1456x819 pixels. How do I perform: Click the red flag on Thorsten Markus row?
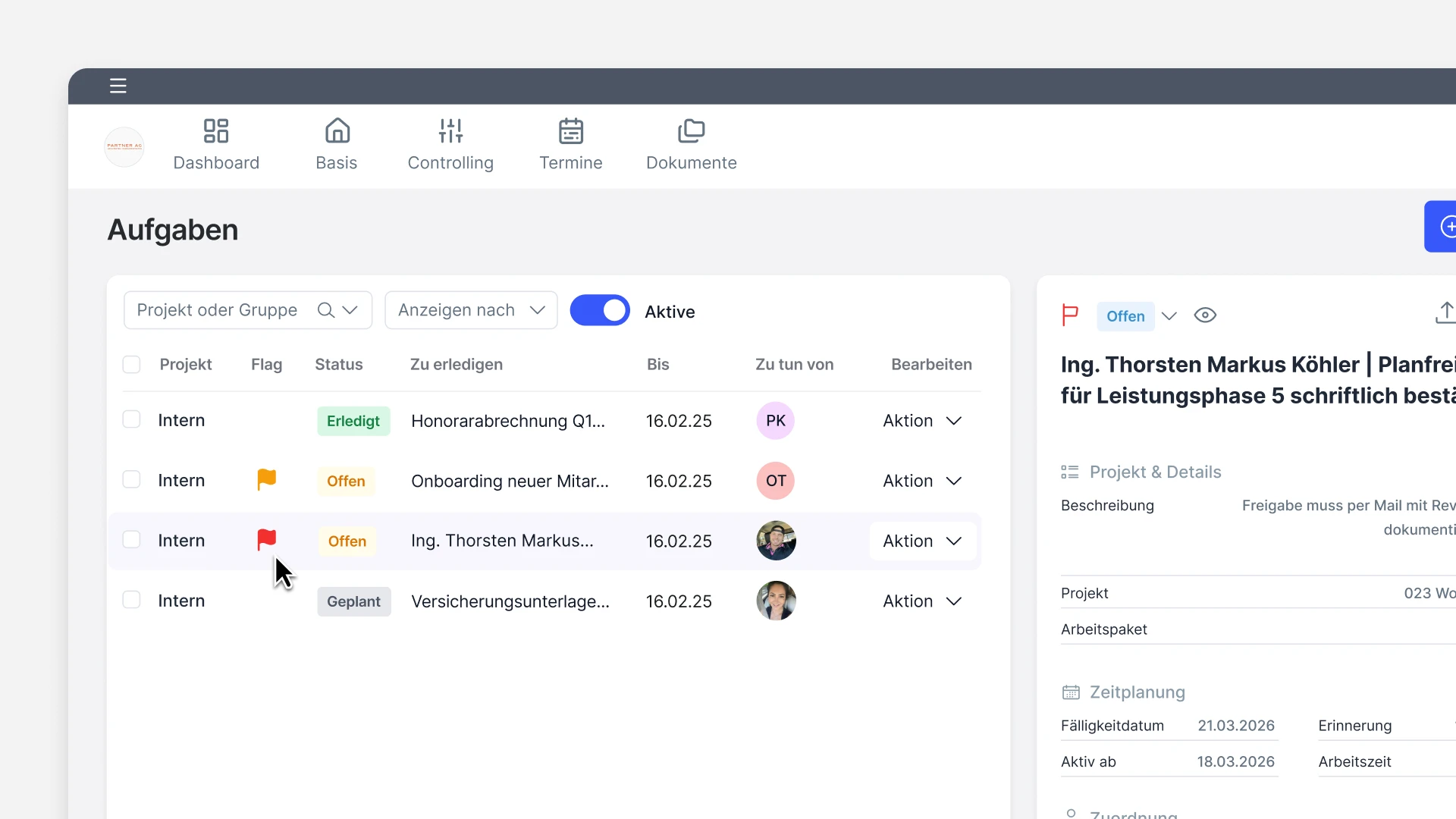tap(266, 539)
